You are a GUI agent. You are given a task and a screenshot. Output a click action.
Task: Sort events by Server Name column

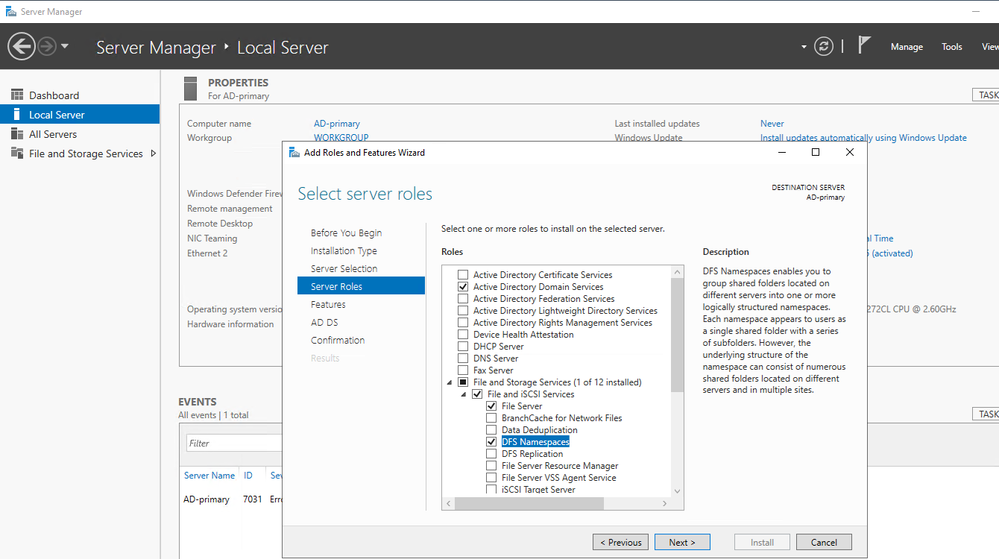[x=209, y=476]
